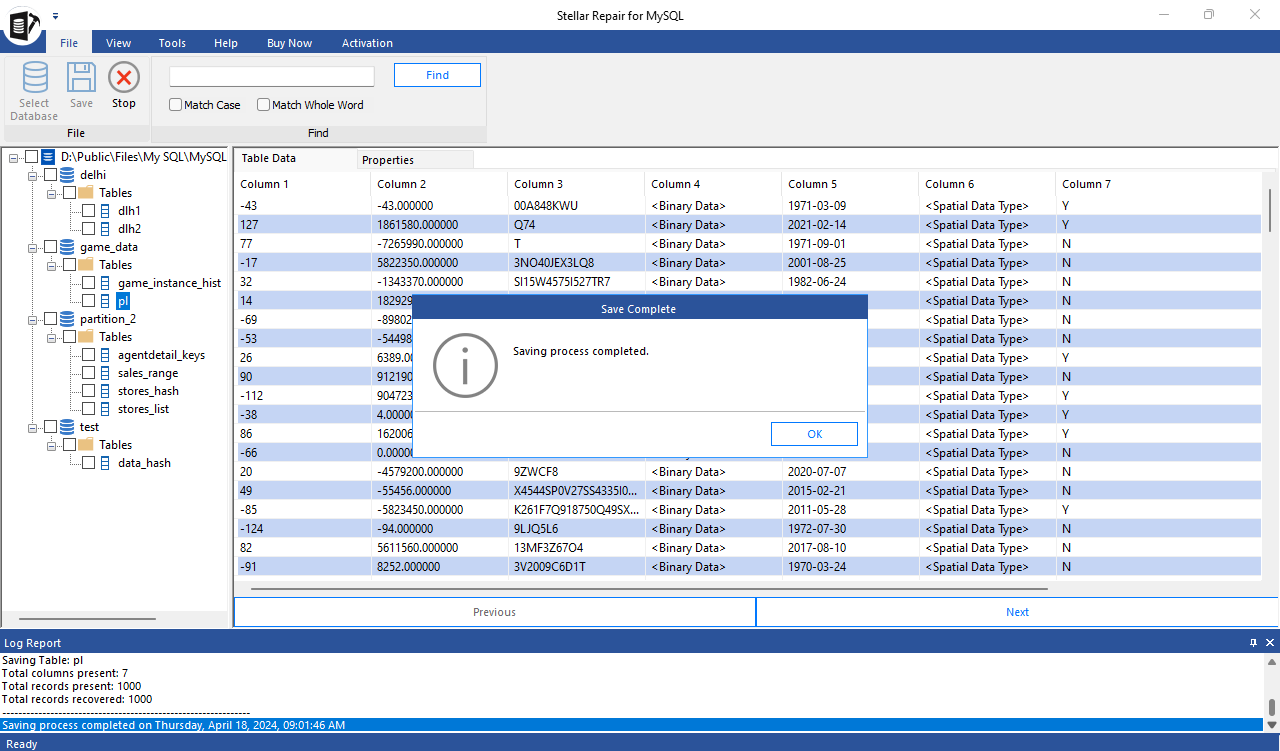Check the box for delhi database
The height and width of the screenshot is (751, 1280).
click(50, 175)
